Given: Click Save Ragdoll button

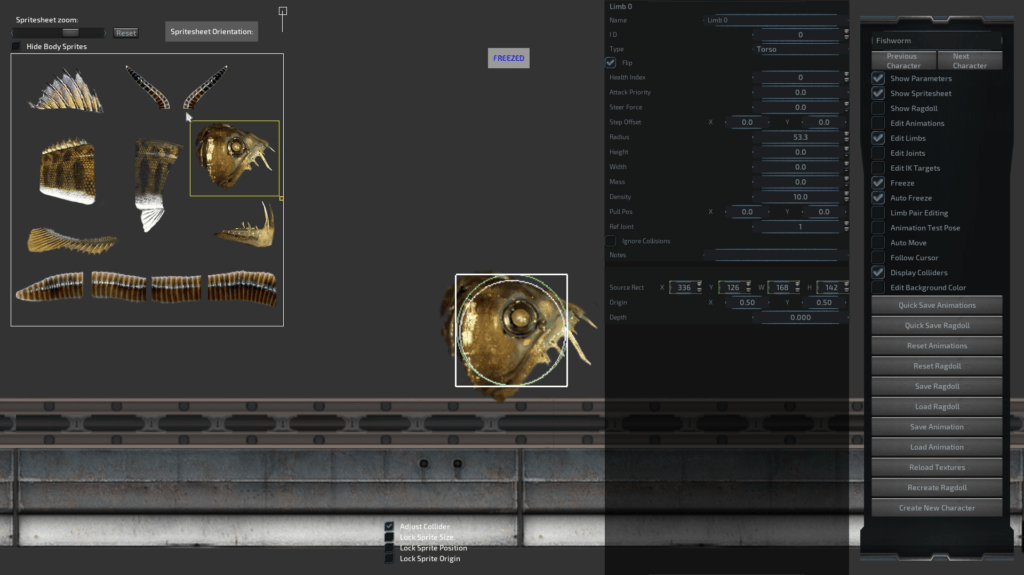Looking at the screenshot, I should pos(936,386).
